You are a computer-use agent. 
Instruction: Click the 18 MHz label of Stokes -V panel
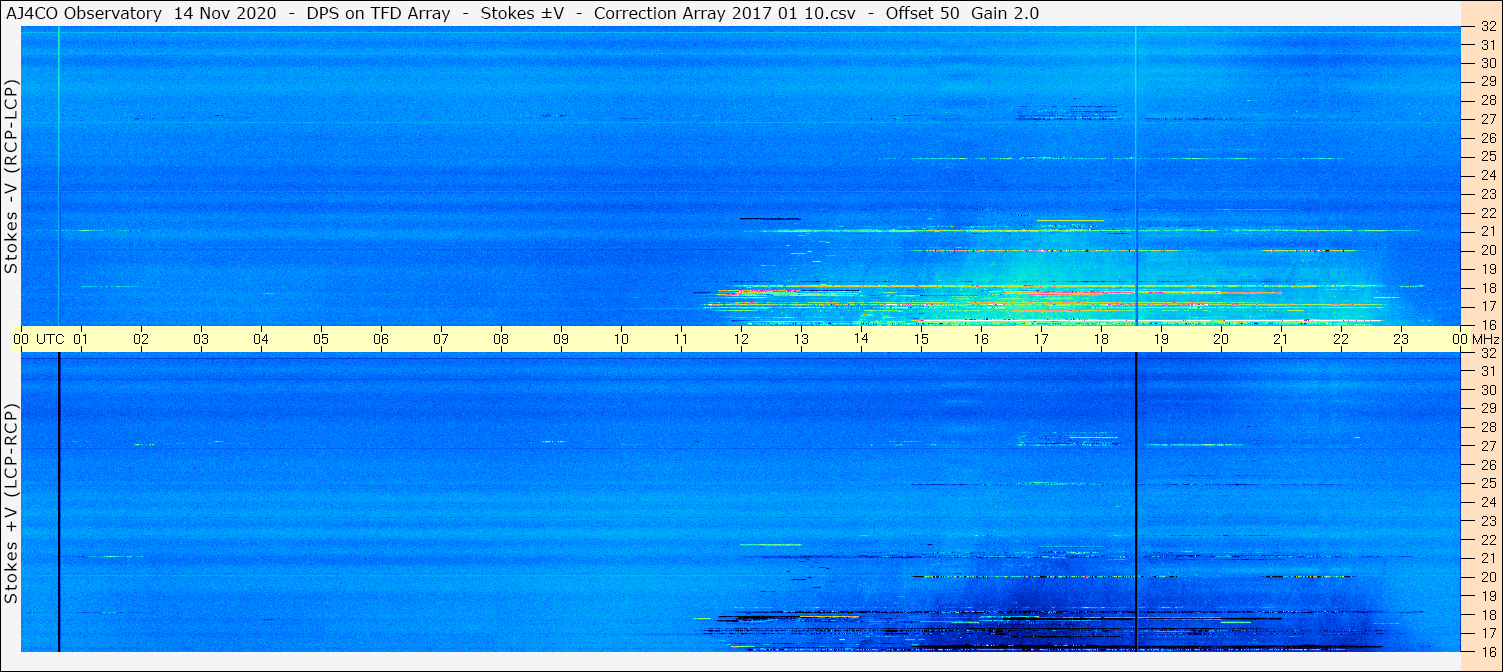pos(1487,288)
